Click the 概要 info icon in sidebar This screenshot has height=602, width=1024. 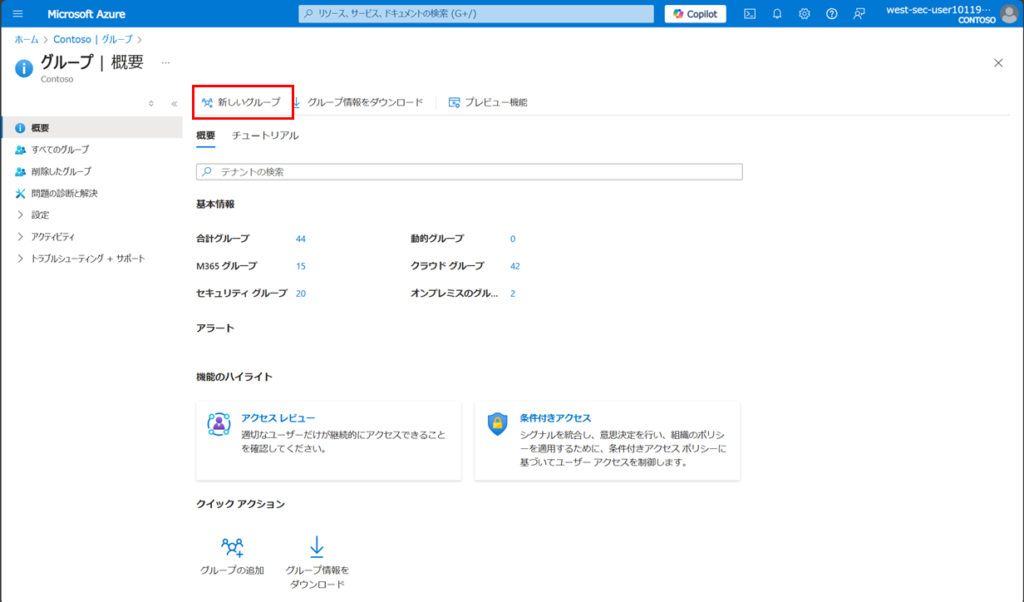(x=20, y=128)
